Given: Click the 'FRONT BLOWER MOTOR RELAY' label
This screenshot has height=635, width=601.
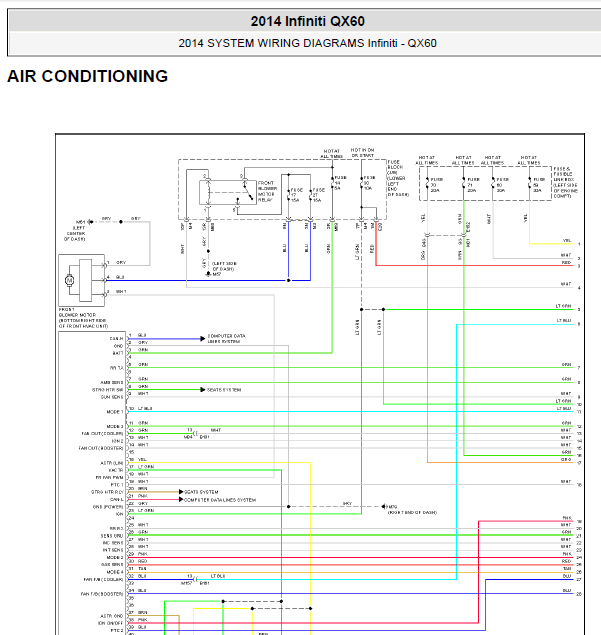Looking at the screenshot, I should (x=267, y=192).
